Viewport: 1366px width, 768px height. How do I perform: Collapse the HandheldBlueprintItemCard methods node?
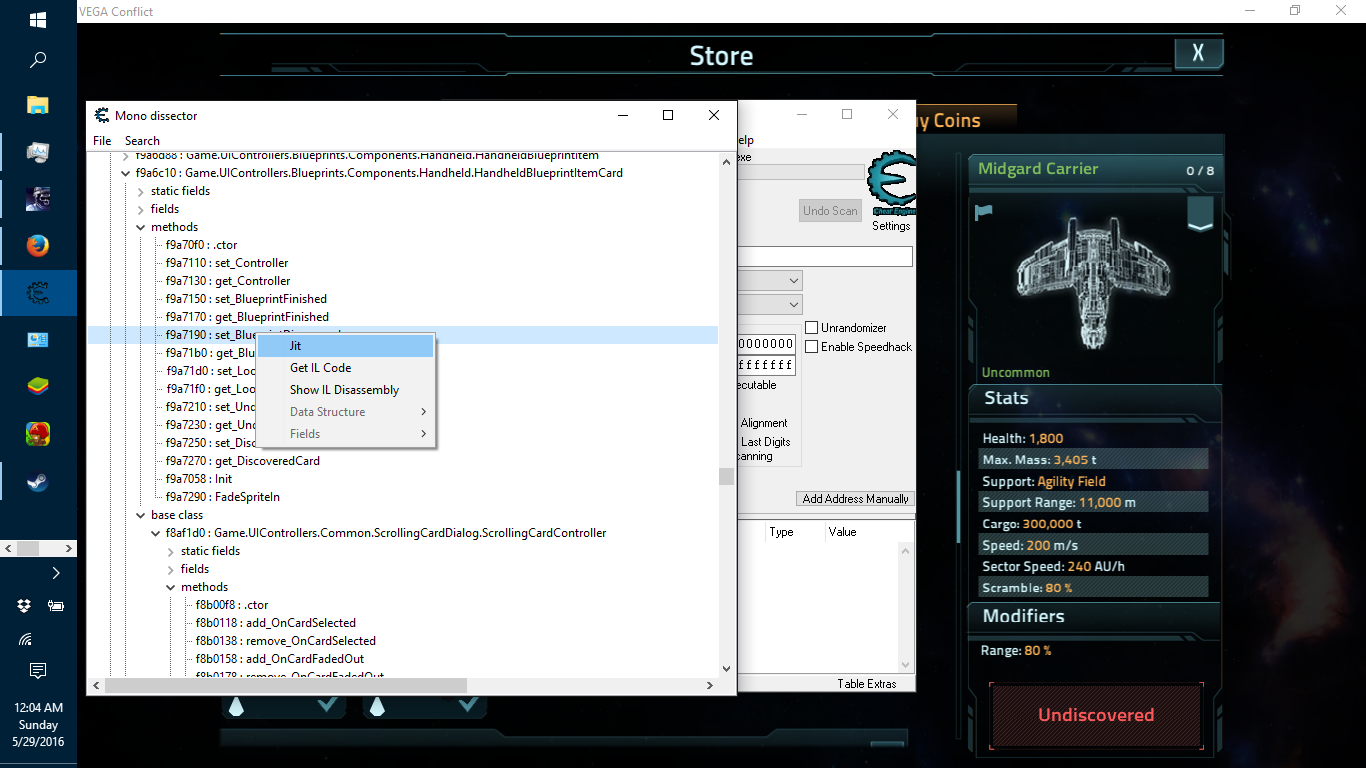point(141,227)
